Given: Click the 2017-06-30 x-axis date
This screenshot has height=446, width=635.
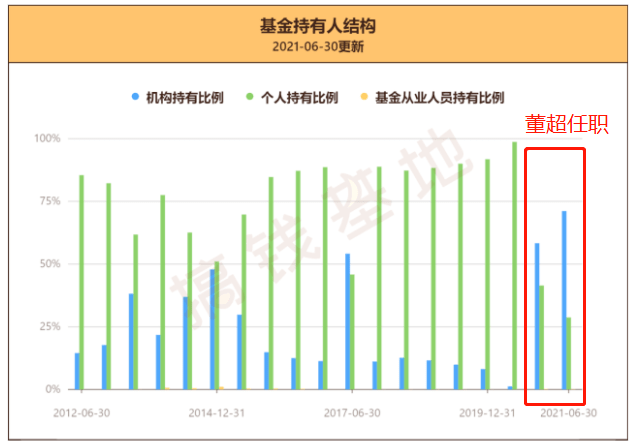Looking at the screenshot, I should point(352,413).
